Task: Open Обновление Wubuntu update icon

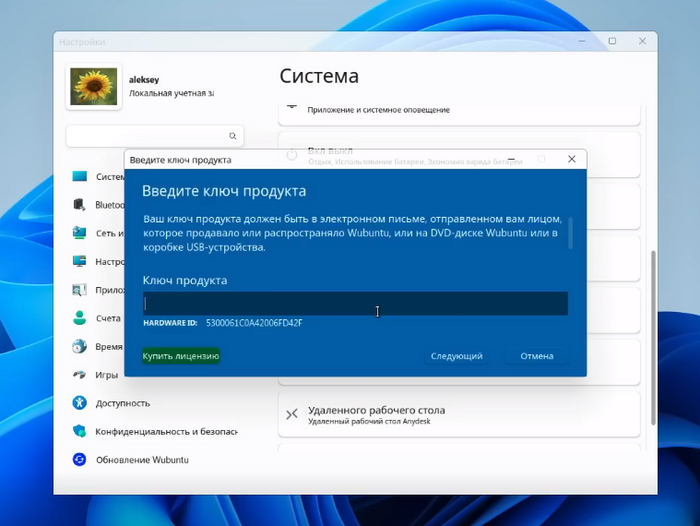Action: (80, 460)
